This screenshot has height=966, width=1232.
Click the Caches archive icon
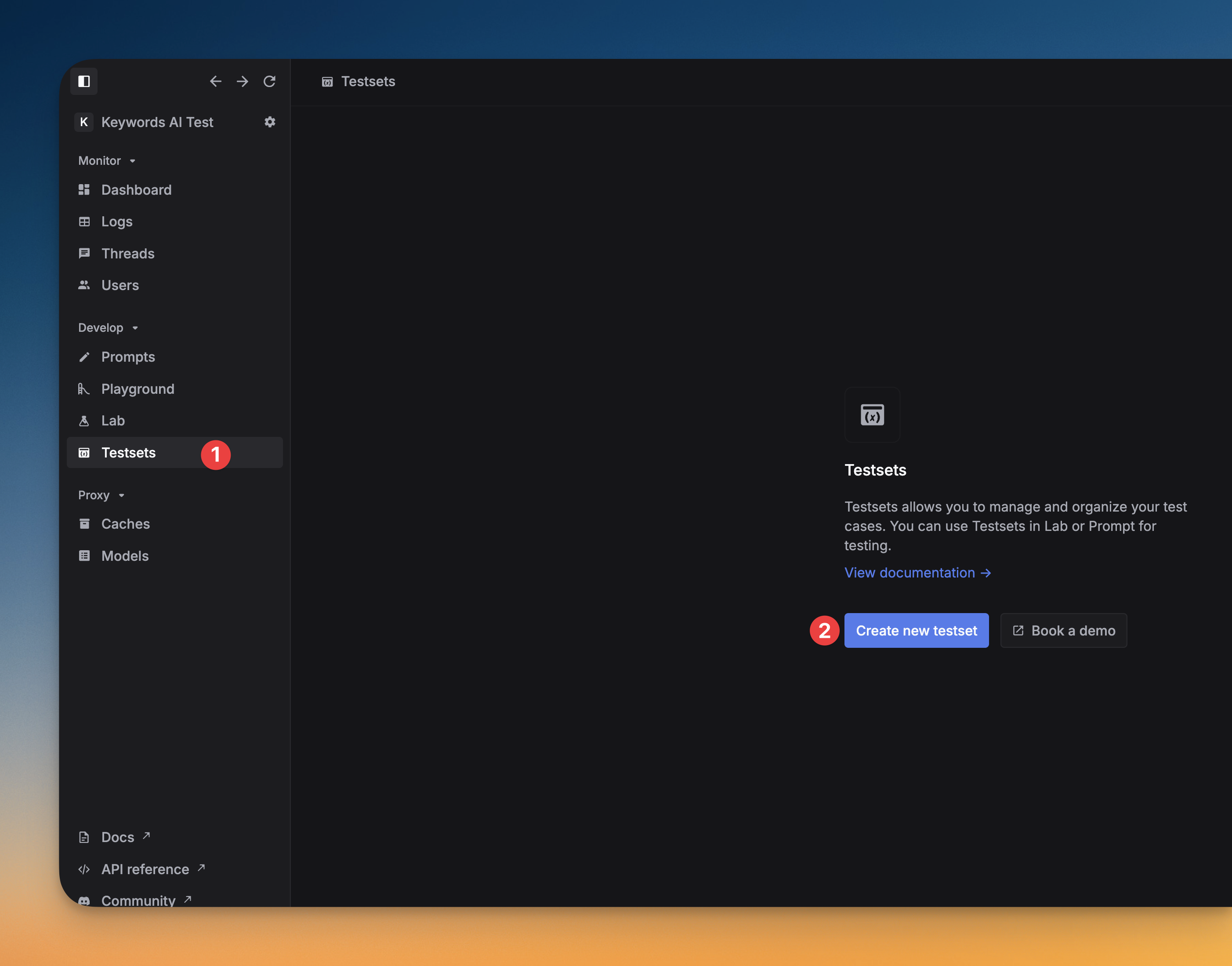click(x=84, y=524)
